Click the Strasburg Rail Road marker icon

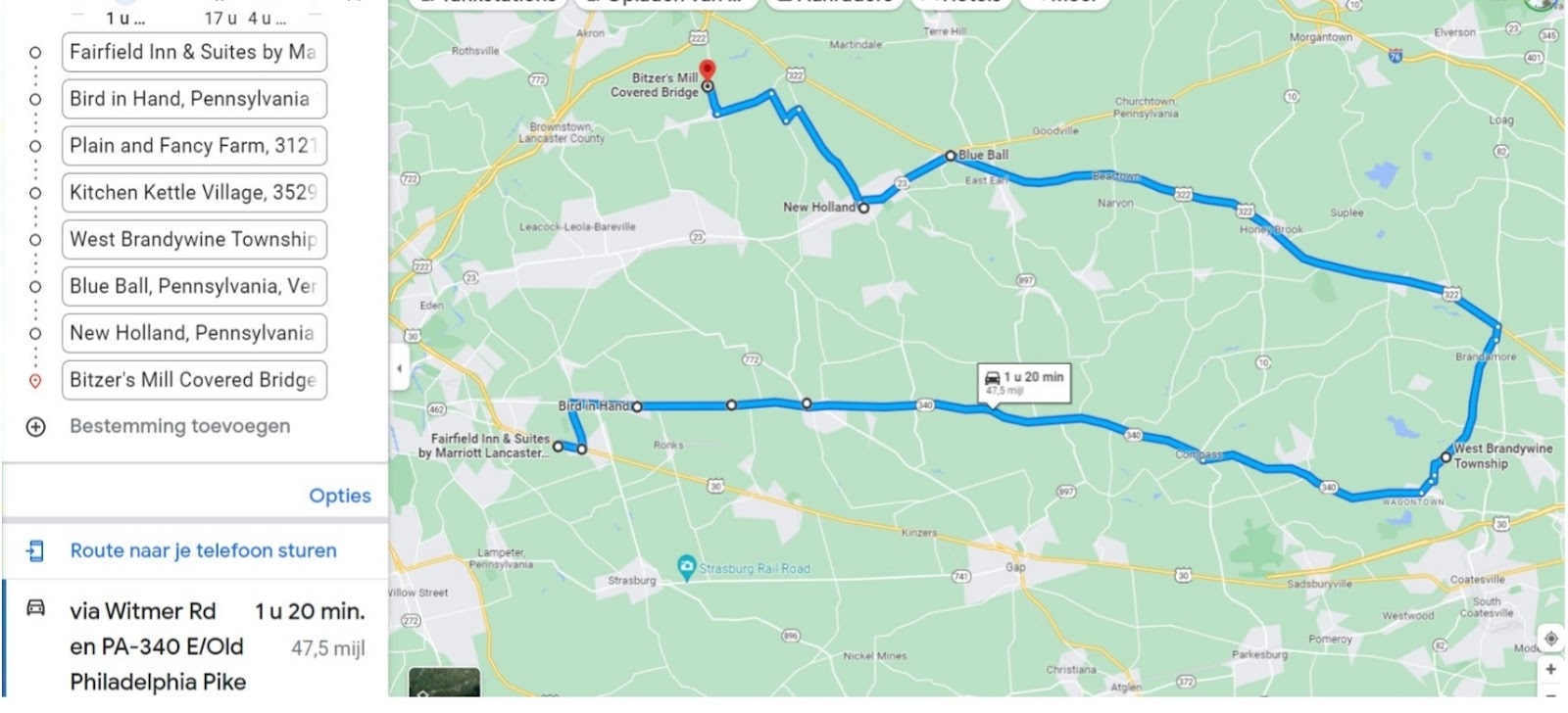[x=687, y=567]
